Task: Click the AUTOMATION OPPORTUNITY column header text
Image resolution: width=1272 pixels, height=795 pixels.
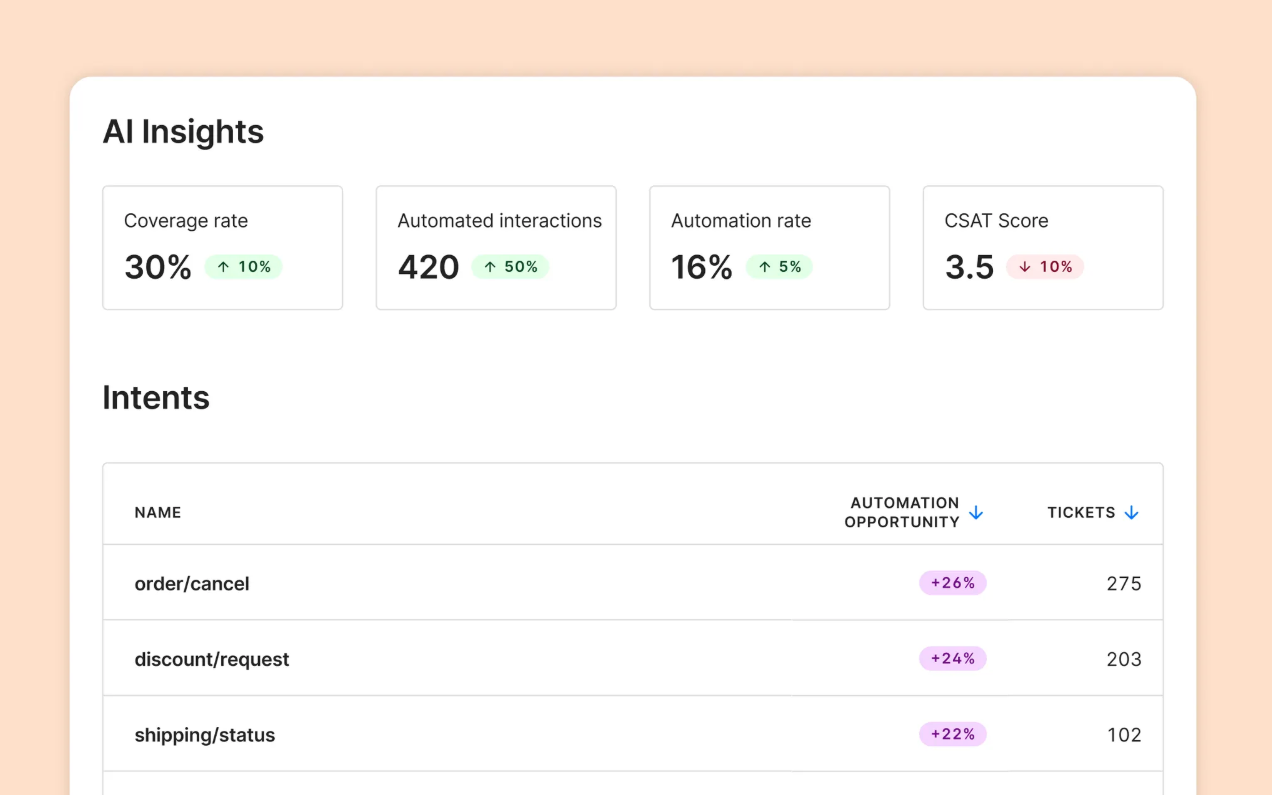Action: (902, 512)
